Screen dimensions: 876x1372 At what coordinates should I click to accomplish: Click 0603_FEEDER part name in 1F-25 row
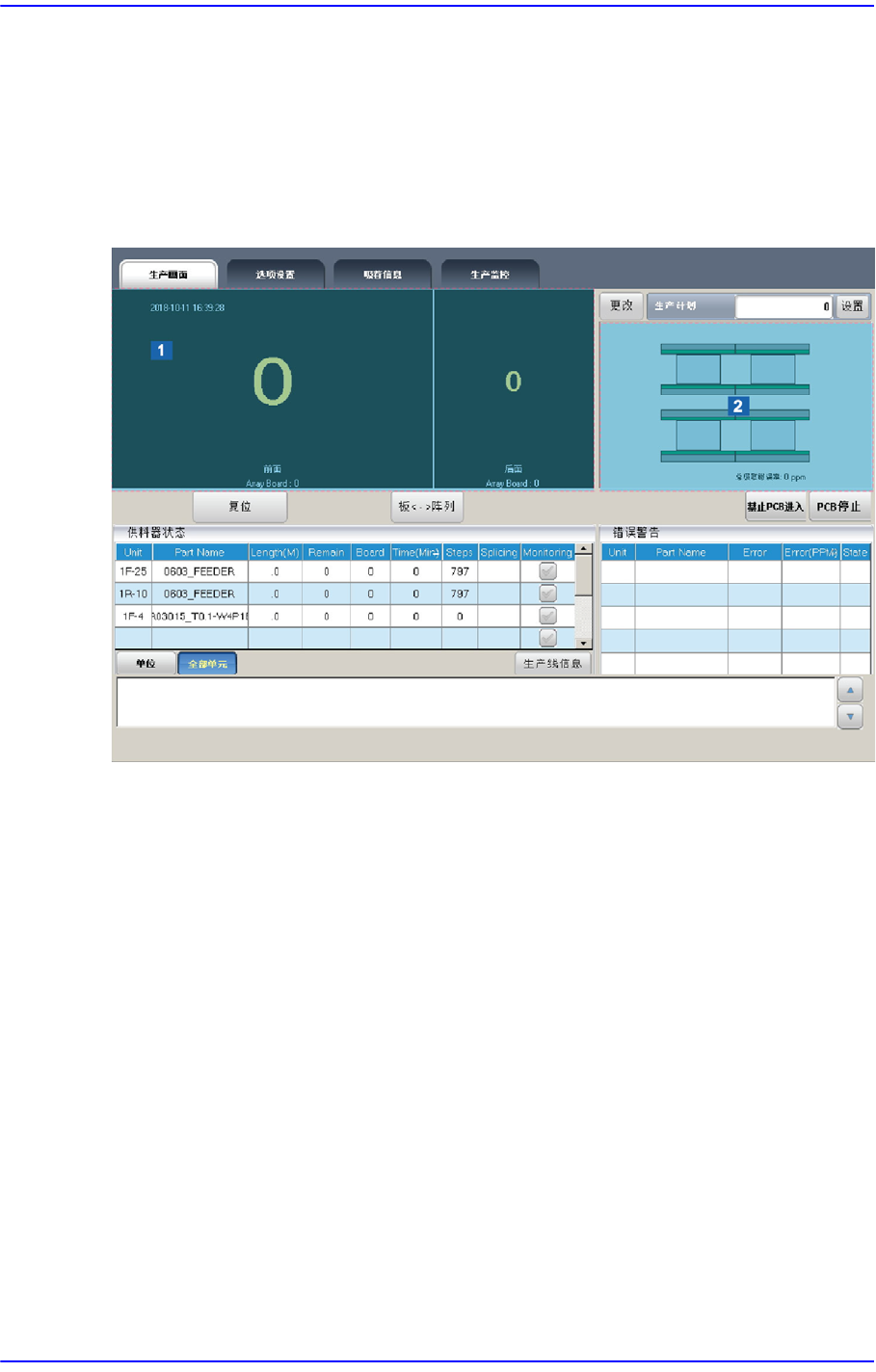199,571
